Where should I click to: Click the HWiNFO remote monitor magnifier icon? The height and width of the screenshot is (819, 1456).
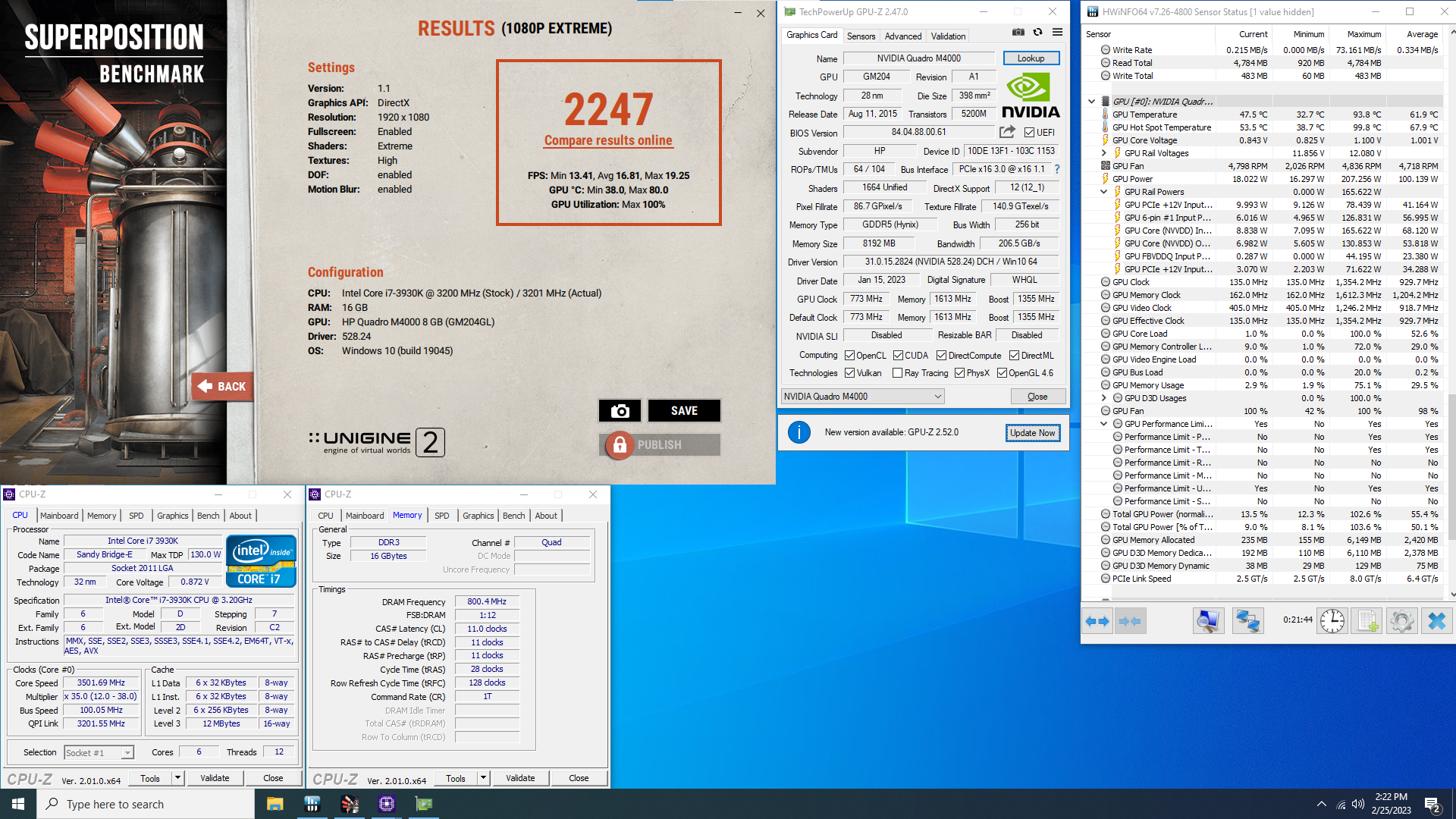click(1208, 621)
